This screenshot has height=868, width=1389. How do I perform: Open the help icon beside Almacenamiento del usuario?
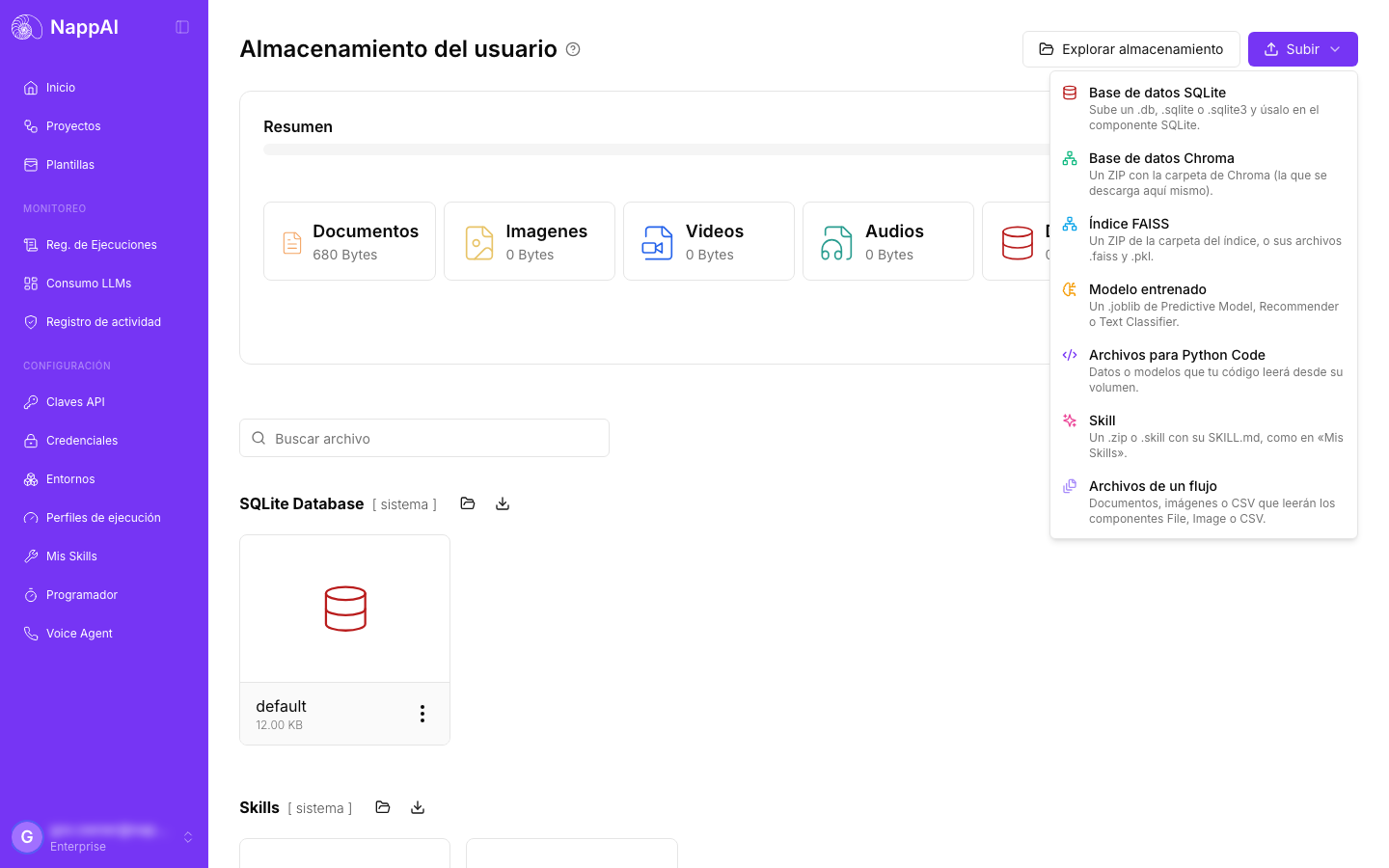coord(573,49)
